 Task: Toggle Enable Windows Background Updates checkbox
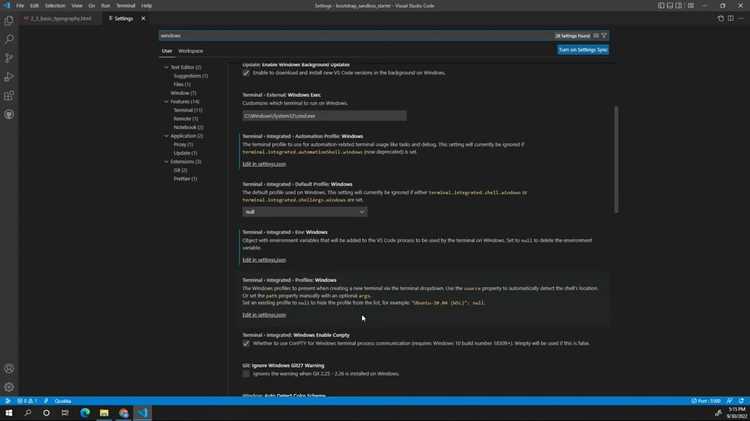(x=246, y=73)
